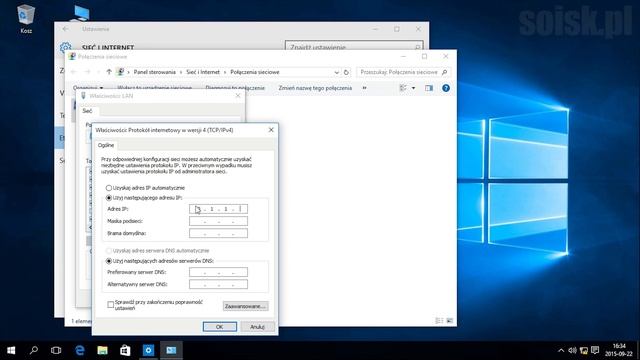Confirm TCP/IPv4 dialog with OK

point(220,327)
